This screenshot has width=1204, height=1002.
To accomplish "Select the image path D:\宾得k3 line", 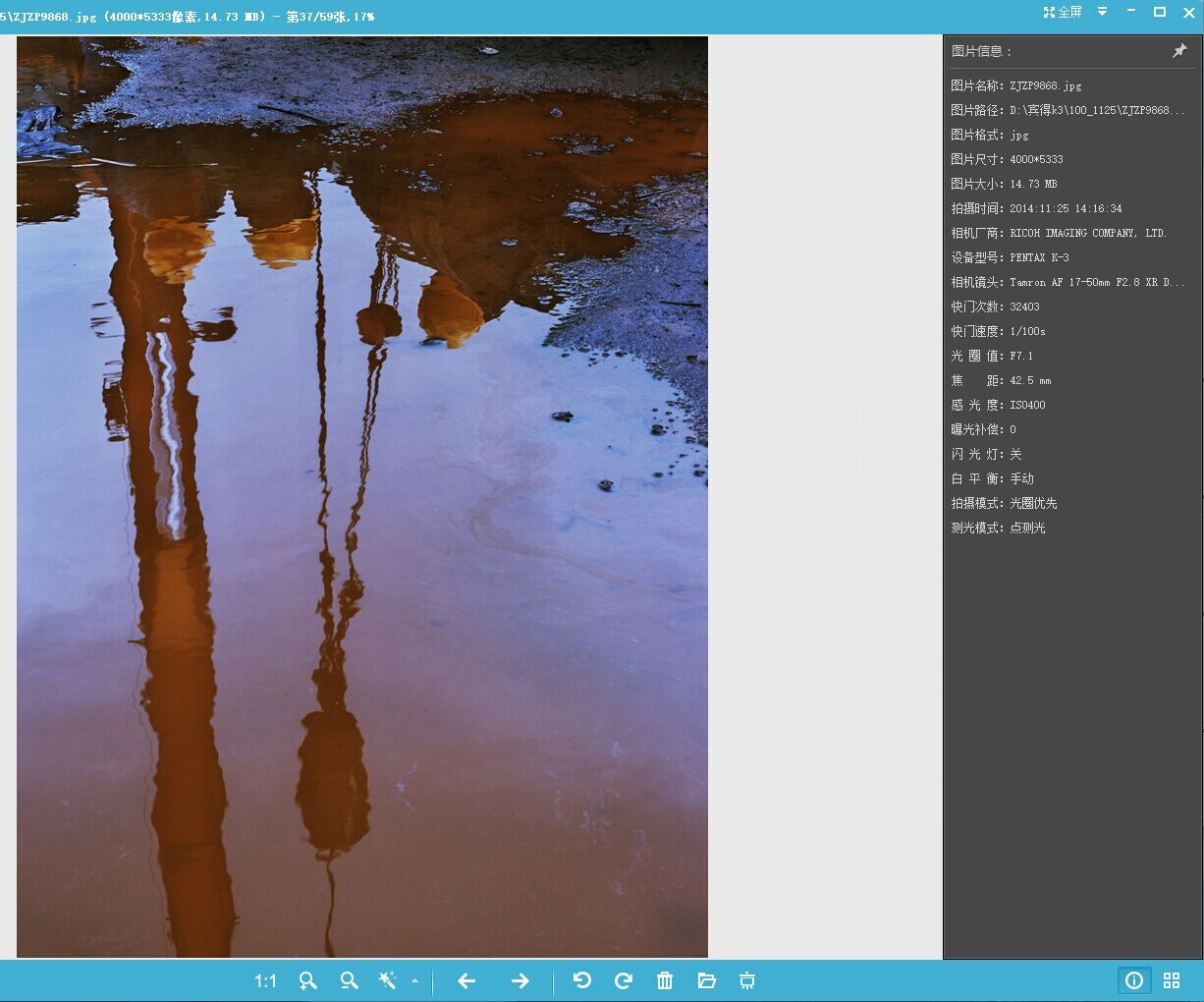I will [1097, 110].
